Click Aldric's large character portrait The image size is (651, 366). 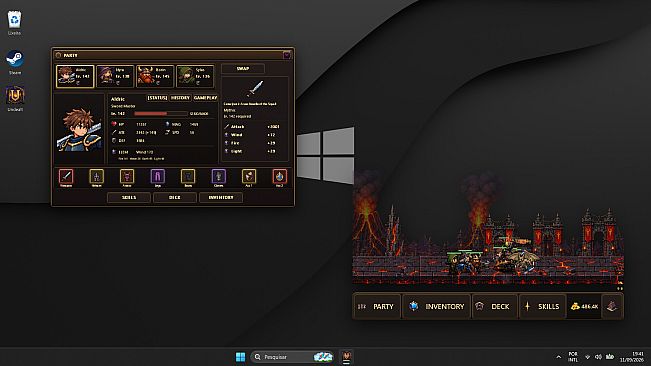pos(79,128)
